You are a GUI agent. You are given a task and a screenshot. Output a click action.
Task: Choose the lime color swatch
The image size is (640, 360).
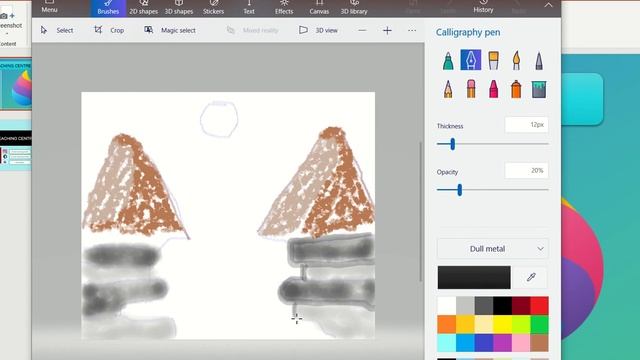521,324
